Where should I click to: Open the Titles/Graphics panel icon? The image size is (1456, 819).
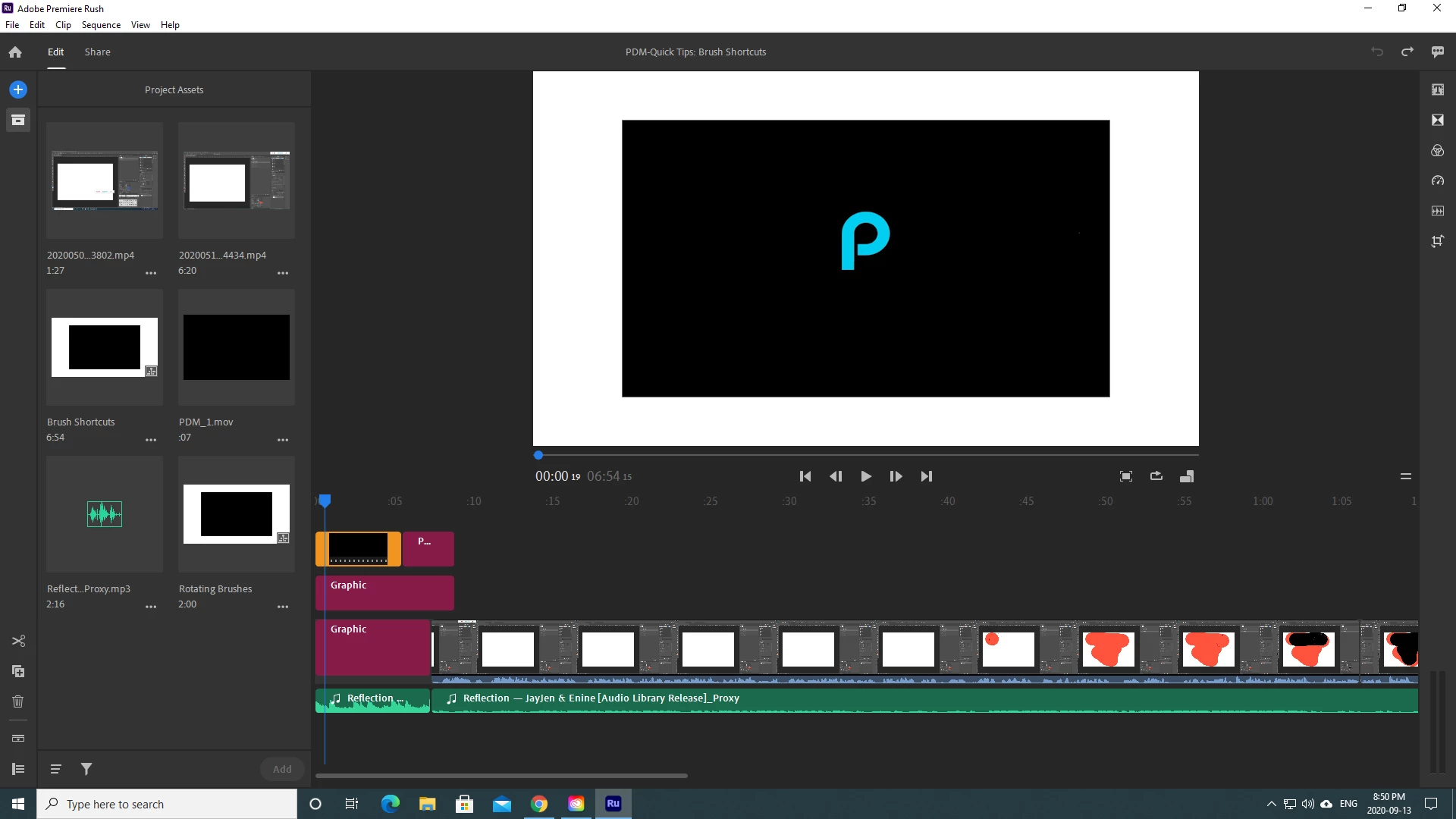(1437, 89)
